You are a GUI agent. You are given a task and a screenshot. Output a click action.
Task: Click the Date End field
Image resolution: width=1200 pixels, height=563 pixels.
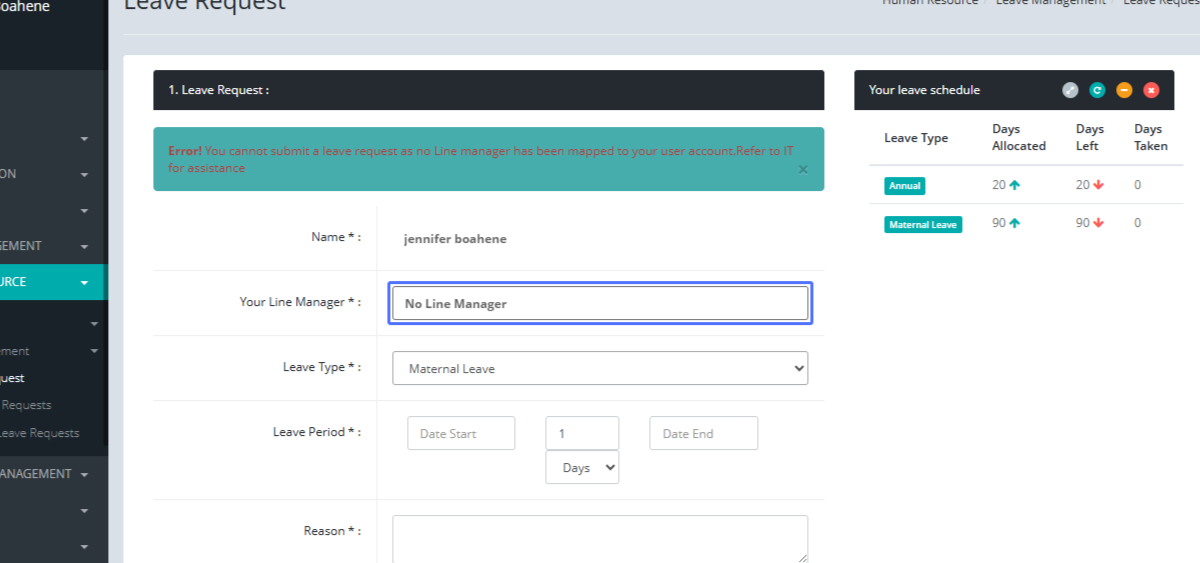[703, 434]
